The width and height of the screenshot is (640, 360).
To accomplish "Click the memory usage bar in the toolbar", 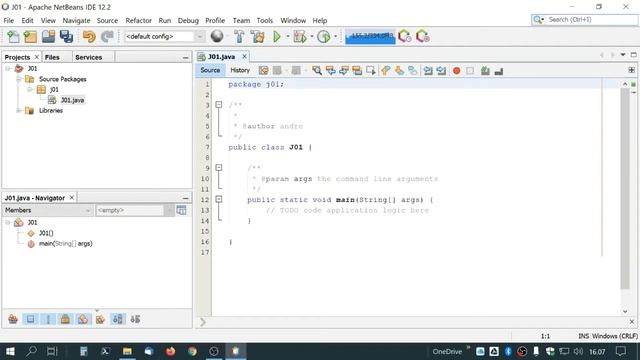I will point(370,37).
